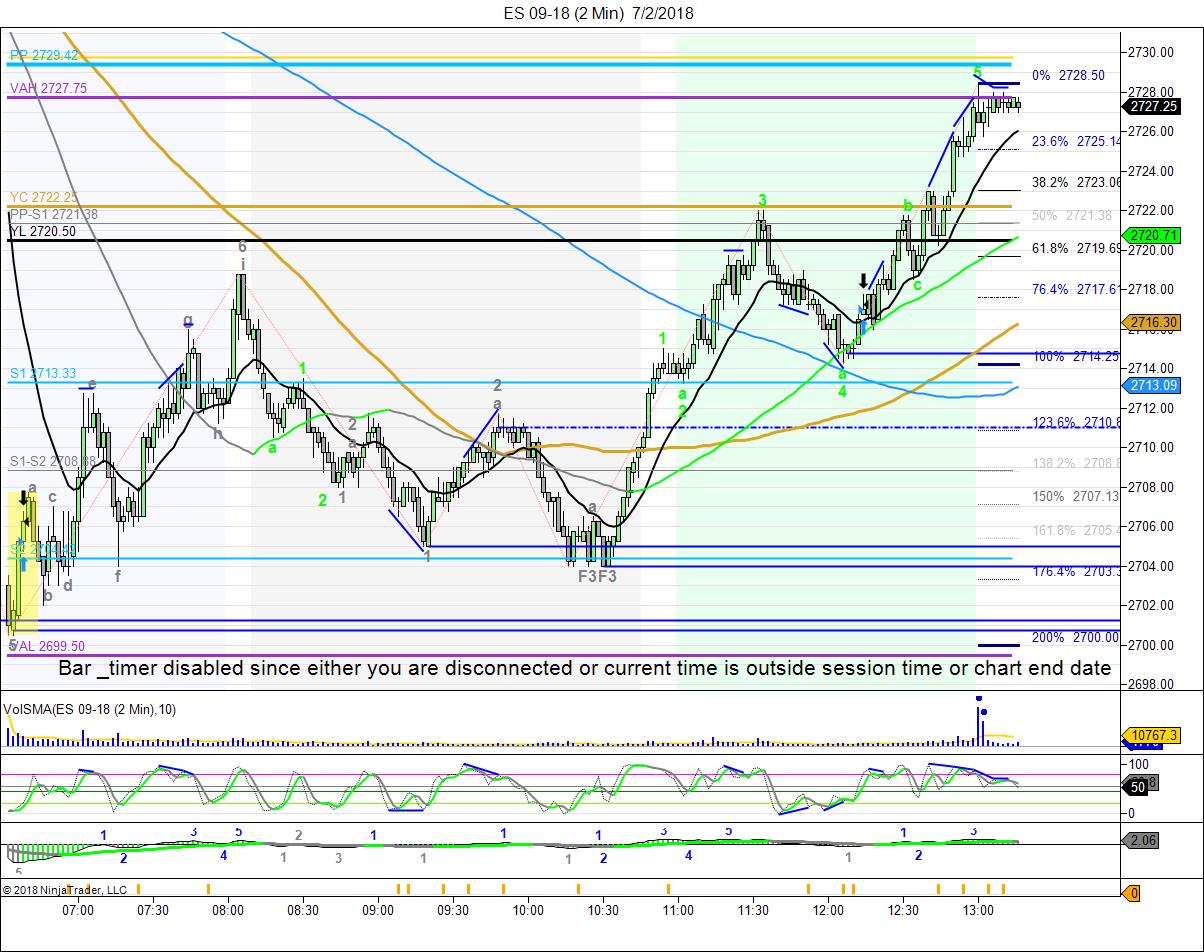
Task: Click the Bar_timer disabled message text
Action: (x=585, y=668)
